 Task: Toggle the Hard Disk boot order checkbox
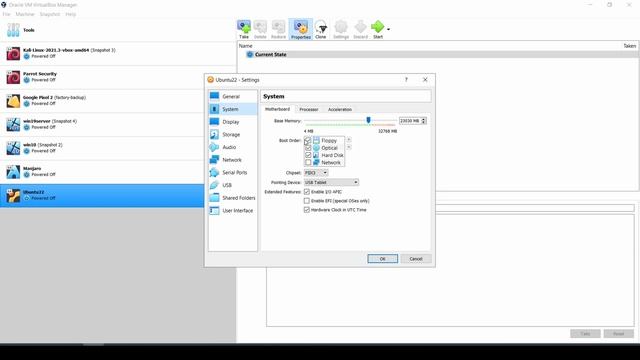click(x=308, y=156)
